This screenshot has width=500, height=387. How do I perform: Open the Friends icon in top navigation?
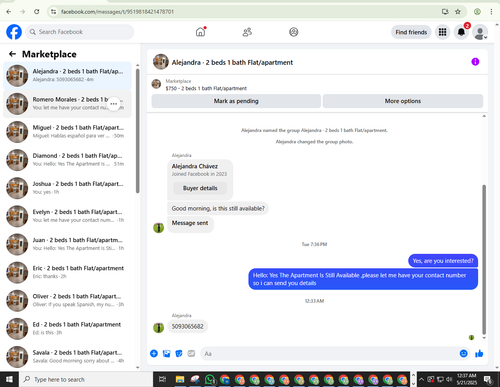click(247, 32)
